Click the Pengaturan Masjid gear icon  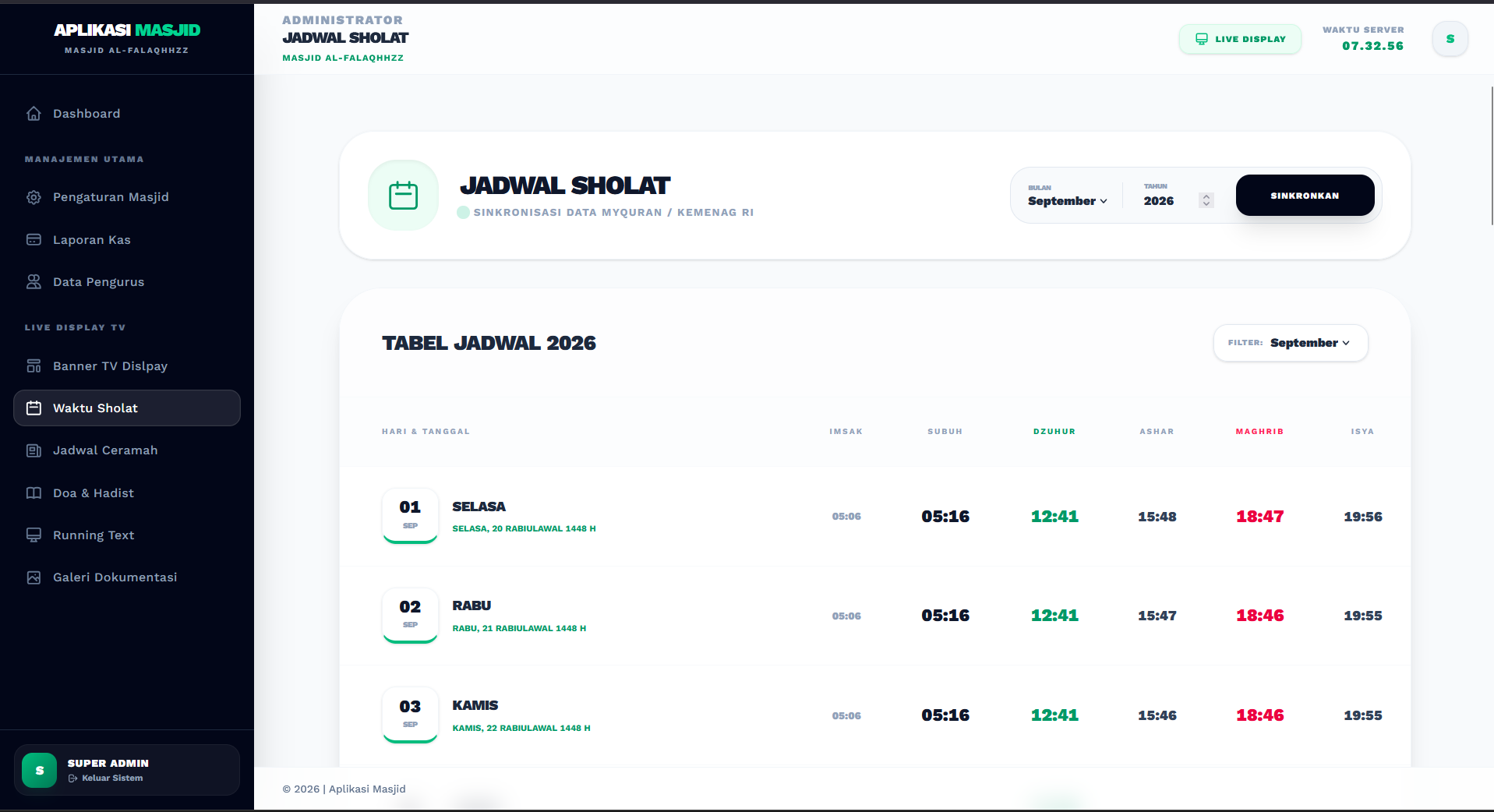[x=34, y=197]
